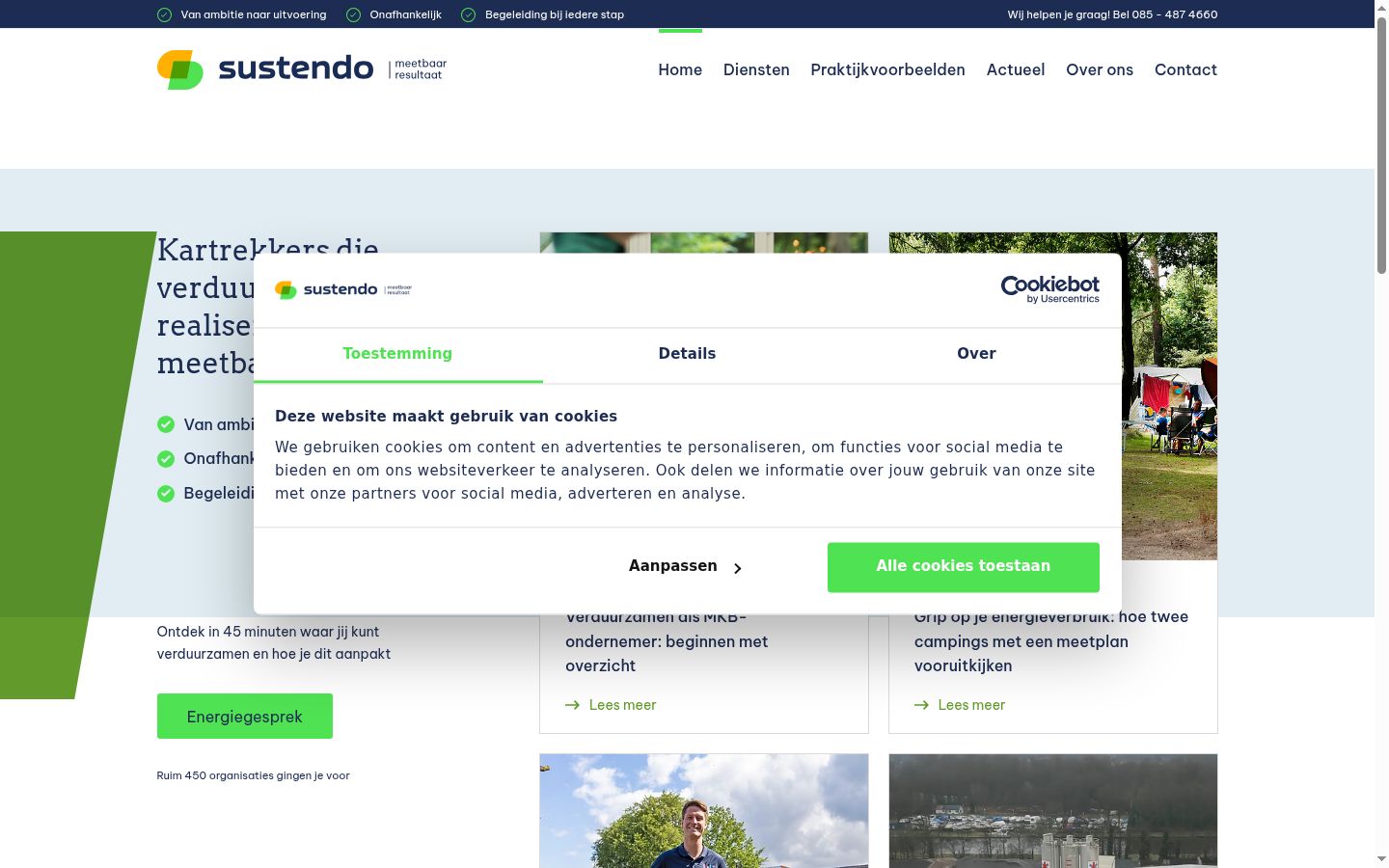Open the Contact page
Viewport: 1389px width, 868px height.
(1185, 69)
